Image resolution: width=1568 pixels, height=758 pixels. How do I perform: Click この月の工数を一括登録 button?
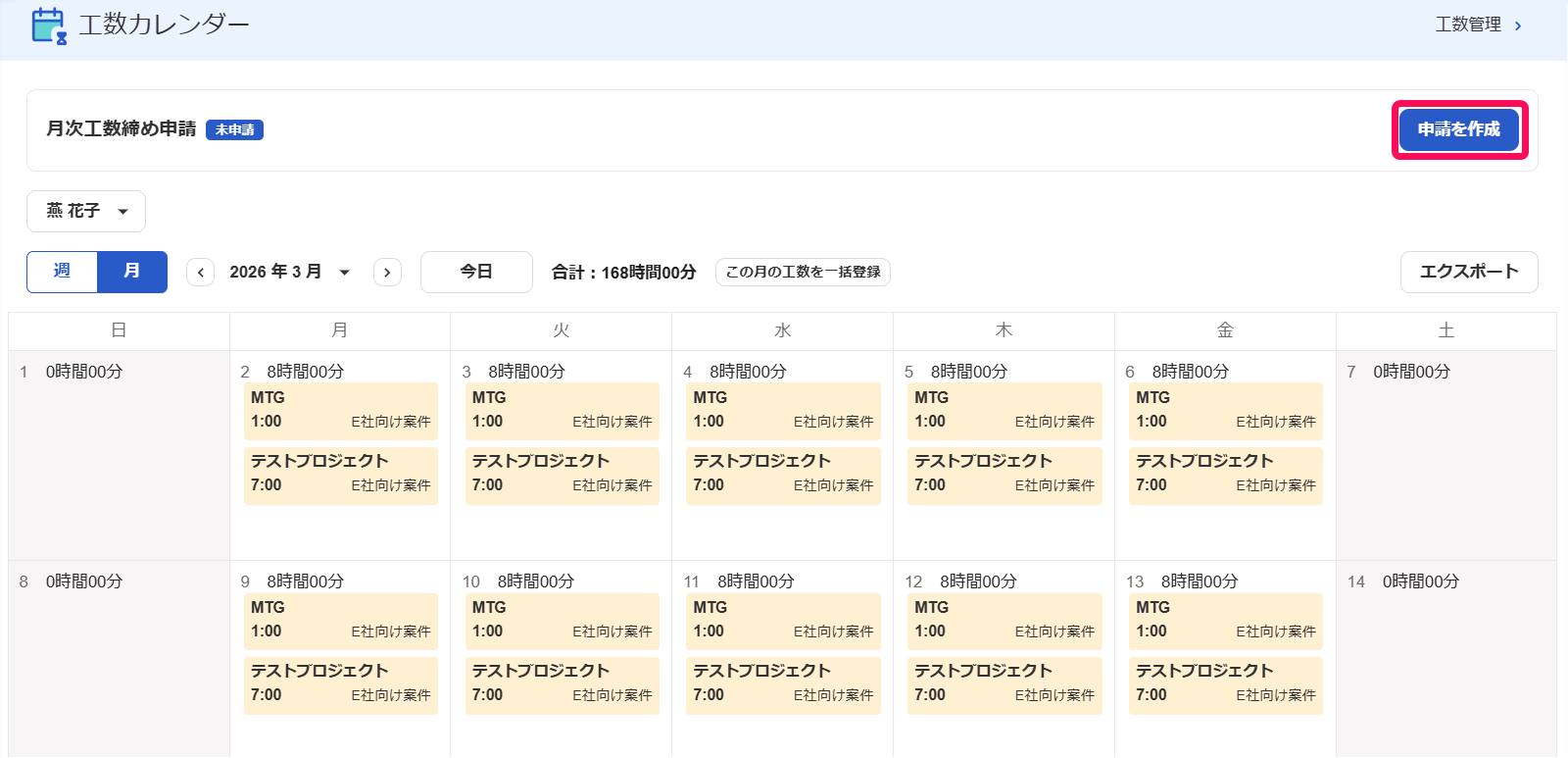[803, 272]
